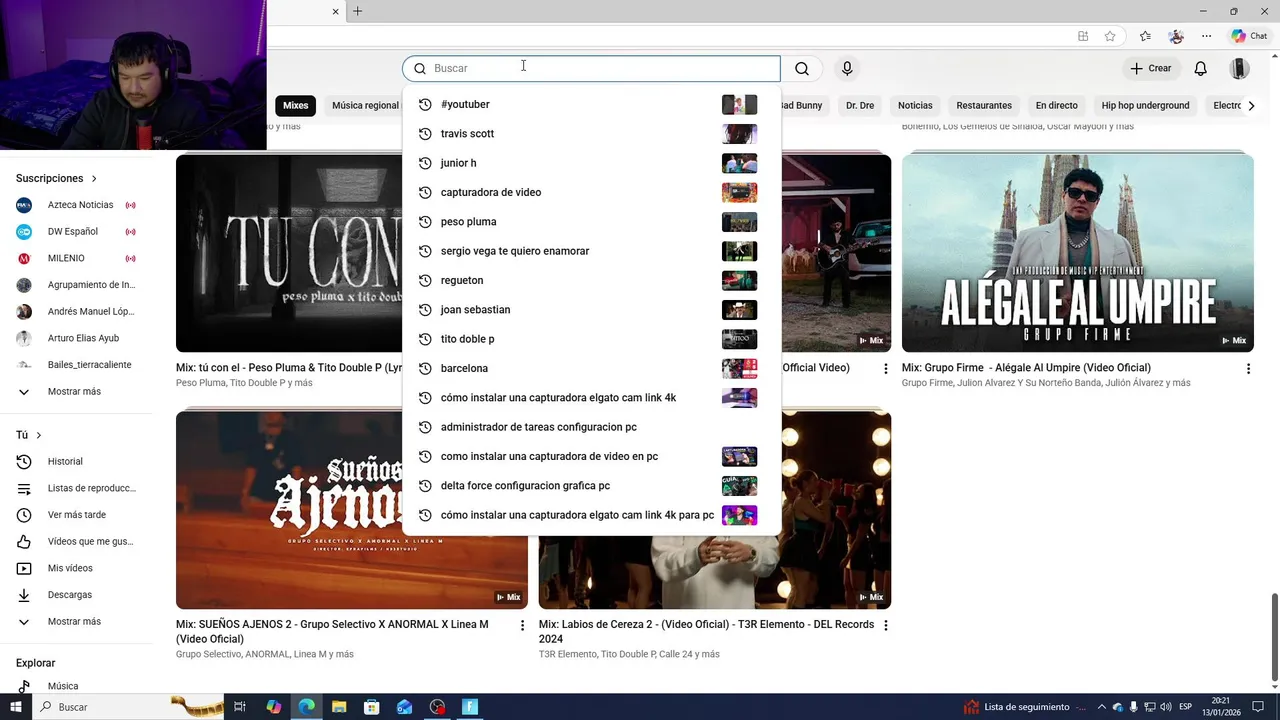Show more chips with right arrow
The width and height of the screenshot is (1280, 720).
tap(1251, 105)
